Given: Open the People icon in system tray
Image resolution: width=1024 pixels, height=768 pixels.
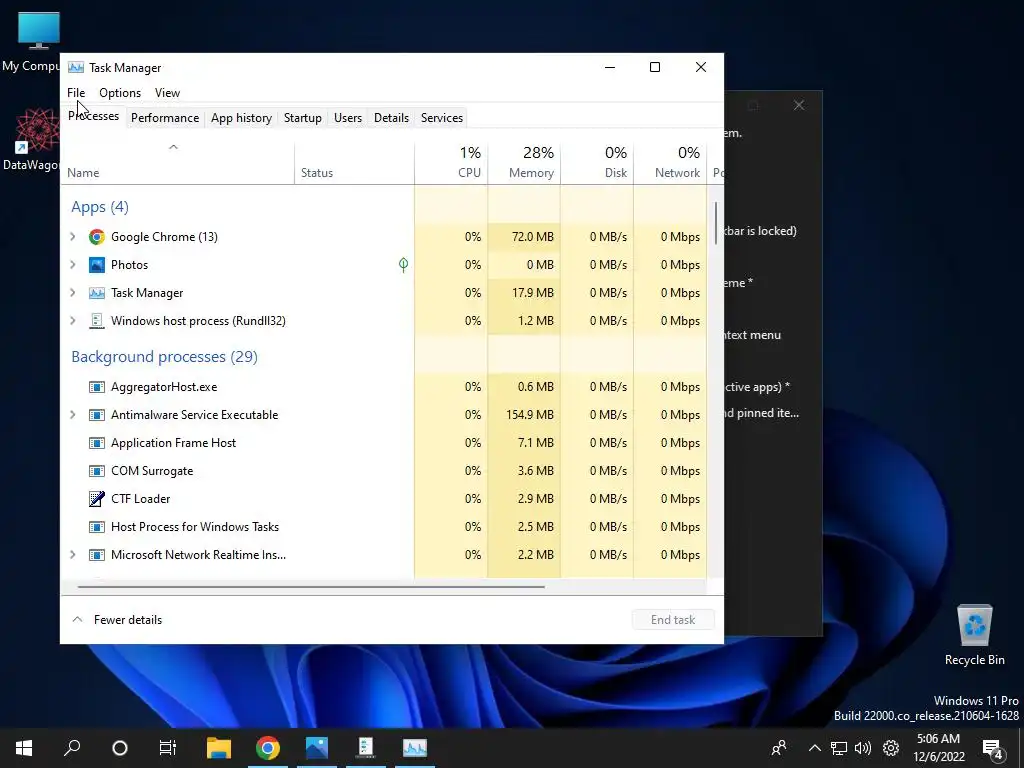Looking at the screenshot, I should pos(779,748).
